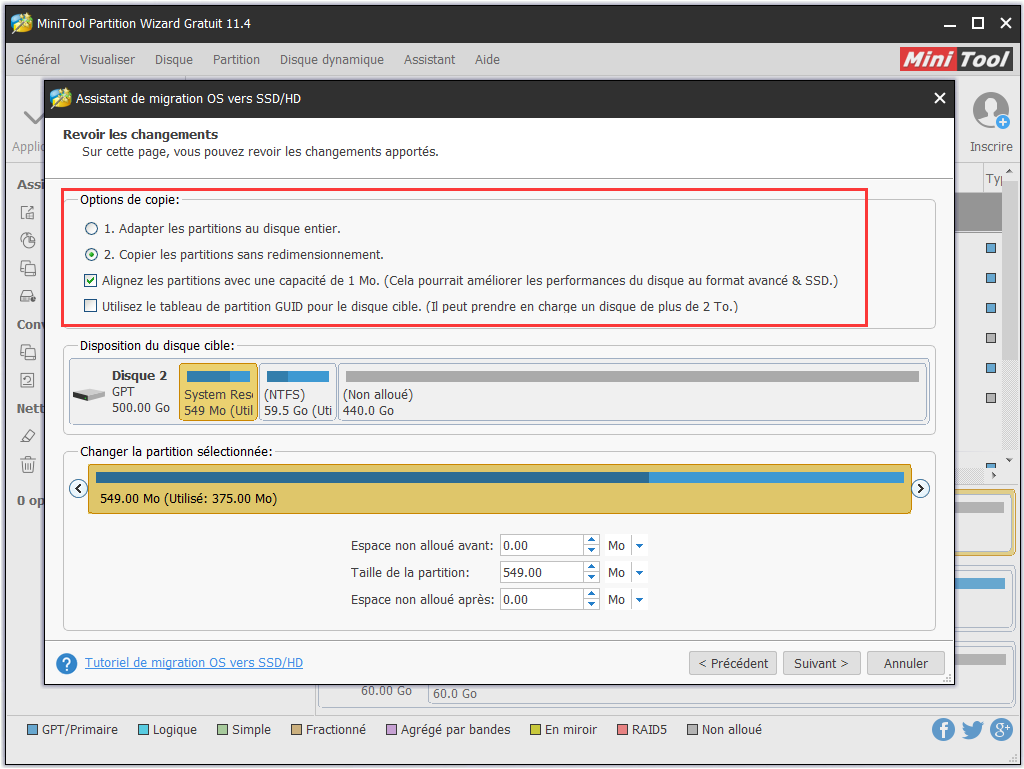Click the first icon under Convert section
Screen dimensions: 1024x769
click(27, 353)
